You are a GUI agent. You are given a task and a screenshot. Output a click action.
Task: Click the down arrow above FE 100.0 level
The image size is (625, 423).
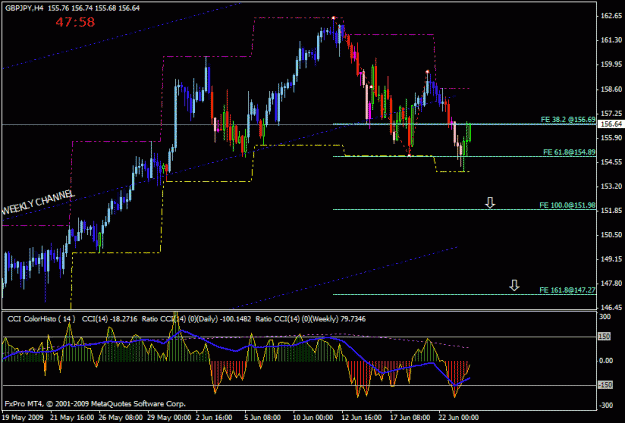[x=490, y=203]
